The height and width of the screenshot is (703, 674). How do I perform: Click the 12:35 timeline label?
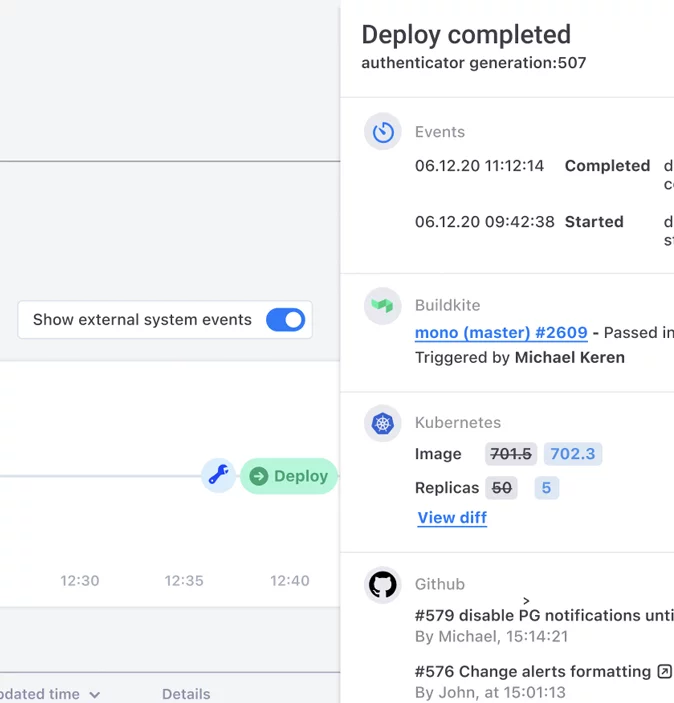(184, 581)
